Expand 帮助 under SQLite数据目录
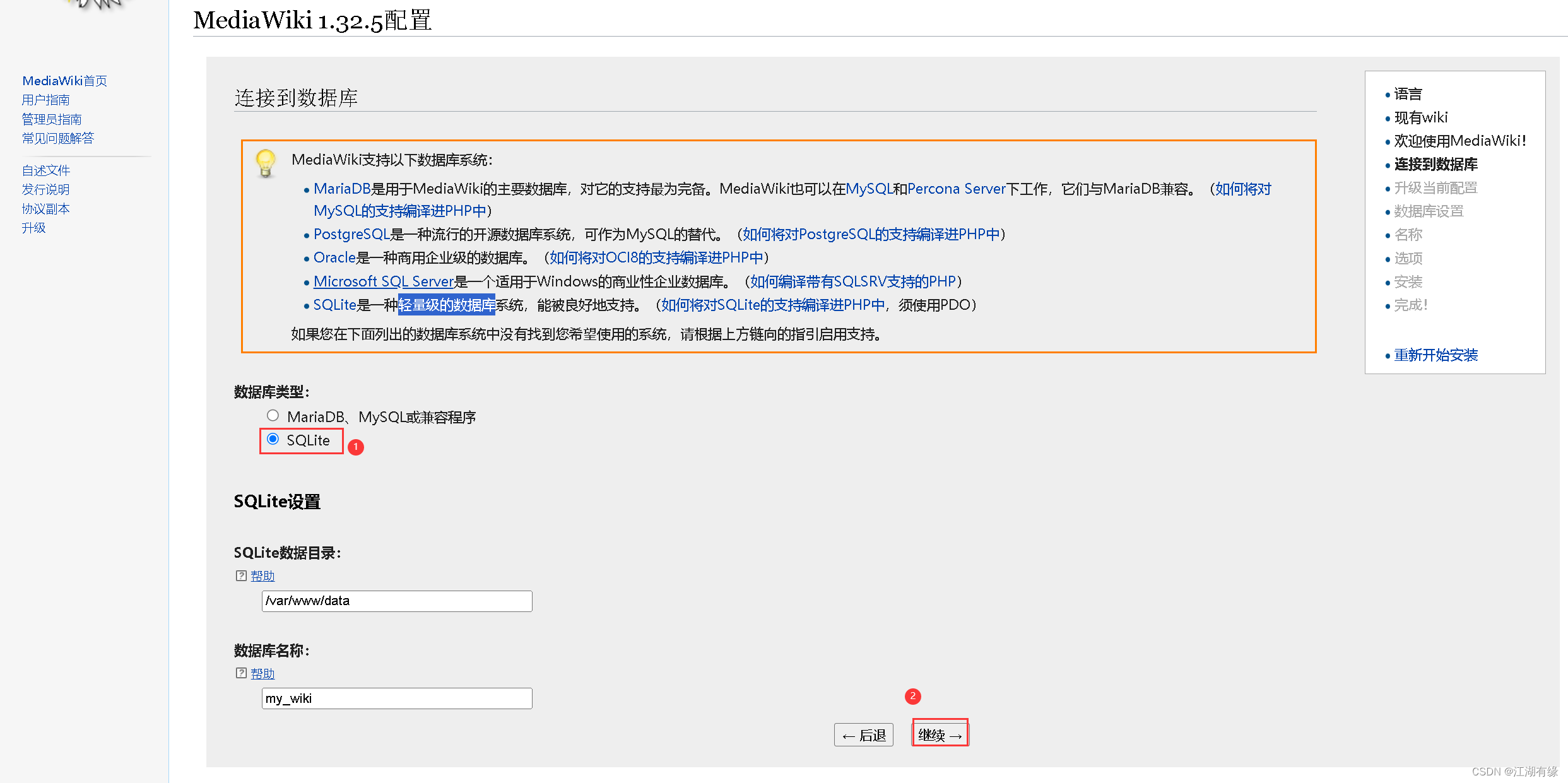The height and width of the screenshot is (783, 1568). pos(262,575)
